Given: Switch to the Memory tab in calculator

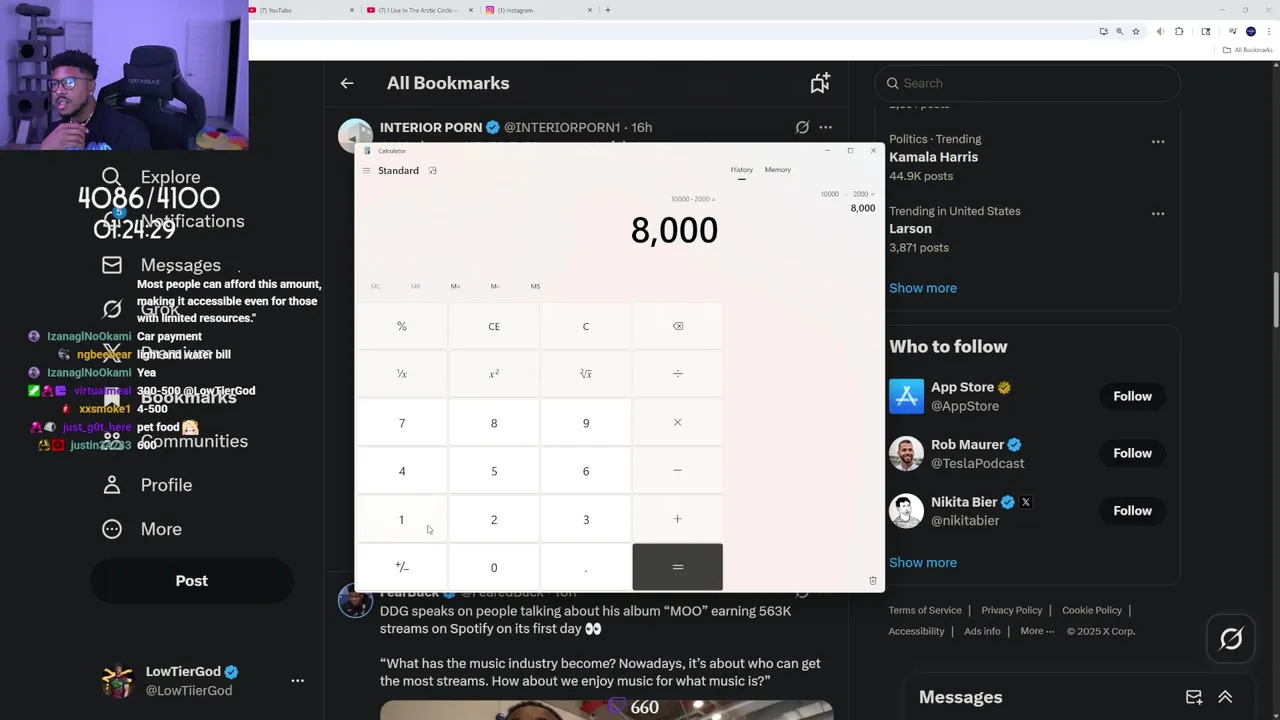Looking at the screenshot, I should (x=777, y=170).
